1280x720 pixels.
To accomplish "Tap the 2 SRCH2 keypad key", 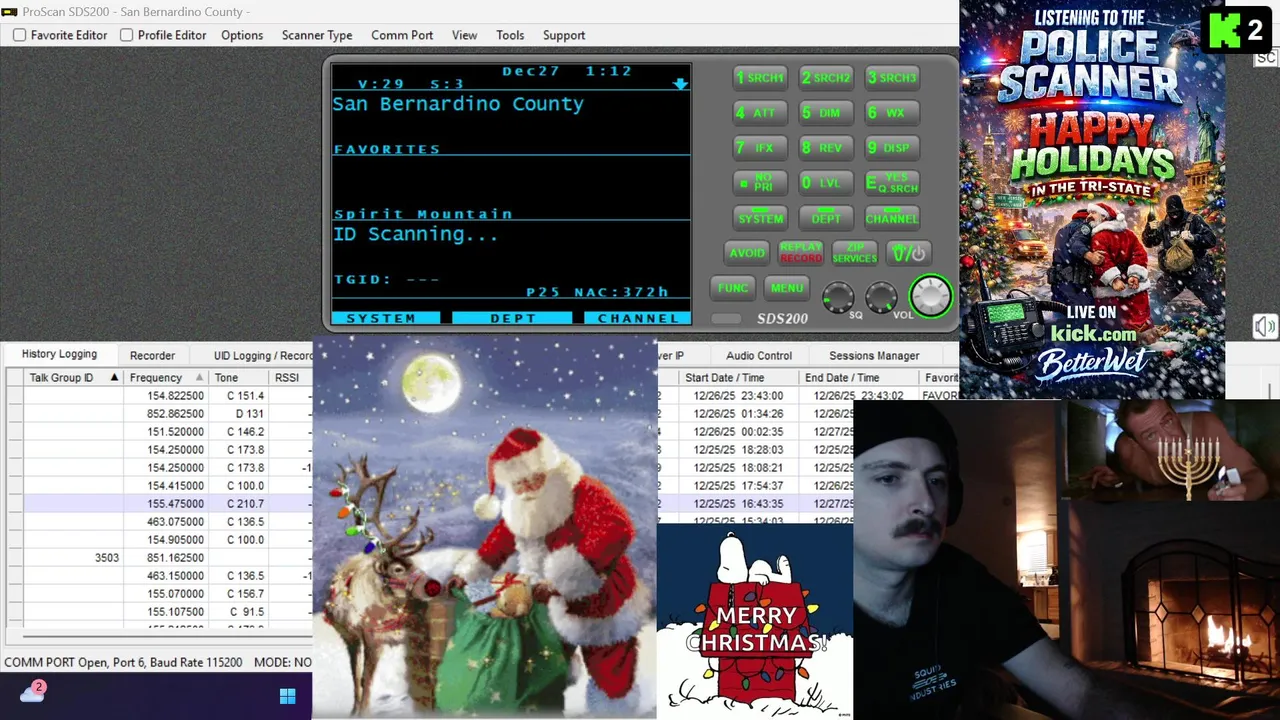I will 827,77.
